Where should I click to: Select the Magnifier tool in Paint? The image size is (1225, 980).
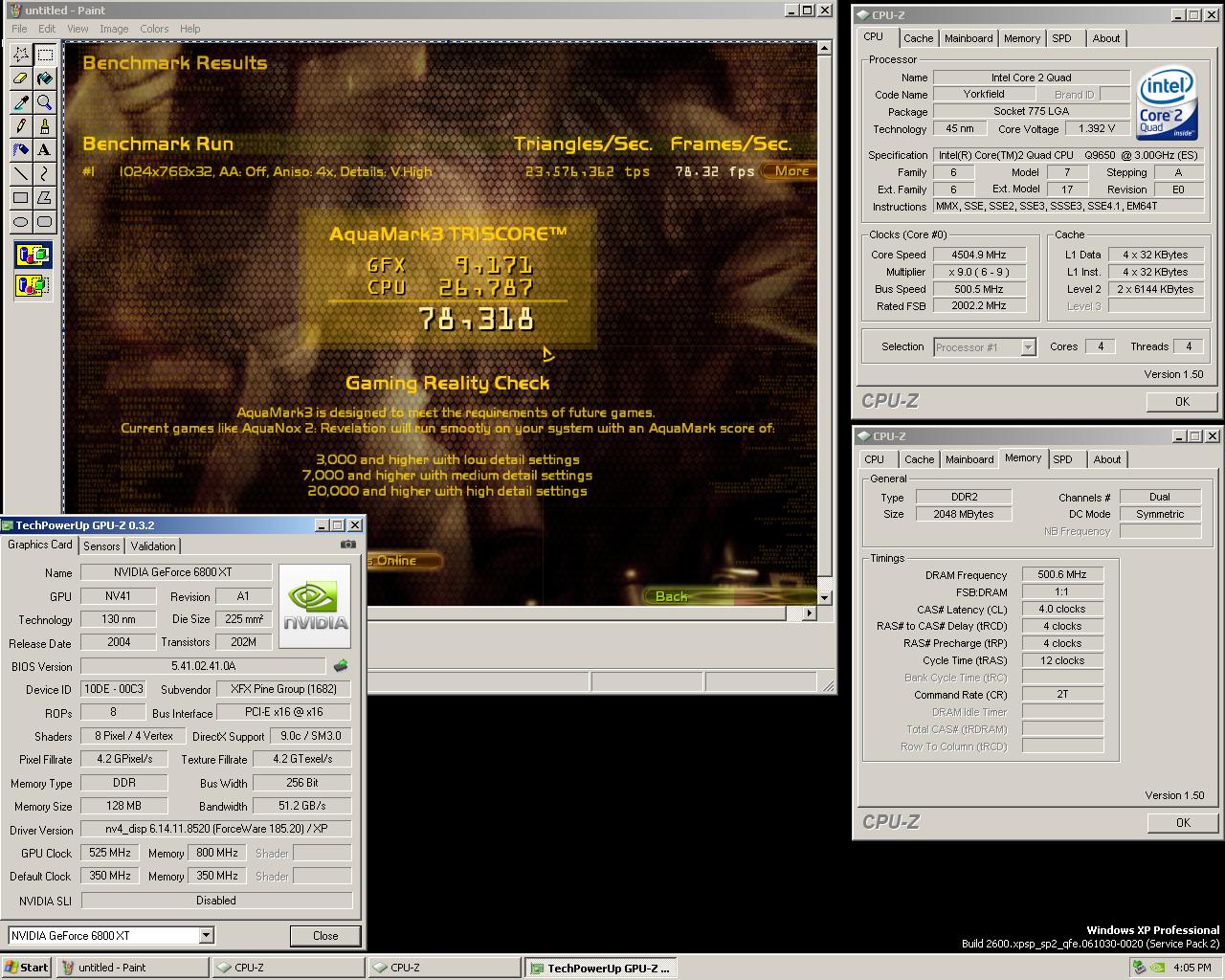pos(44,102)
